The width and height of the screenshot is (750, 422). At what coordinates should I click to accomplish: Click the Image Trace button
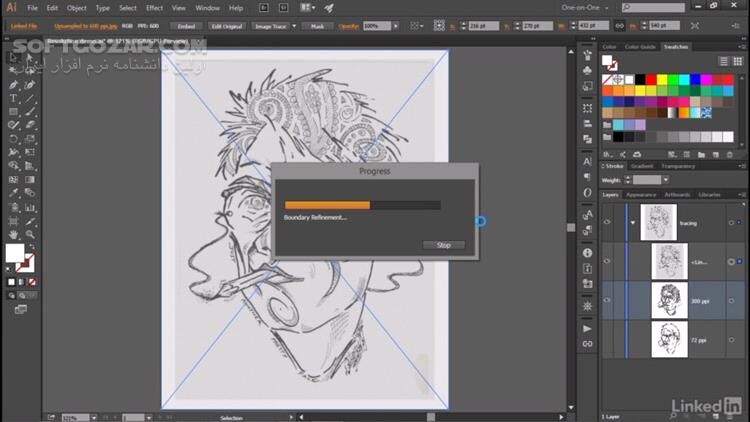click(270, 26)
